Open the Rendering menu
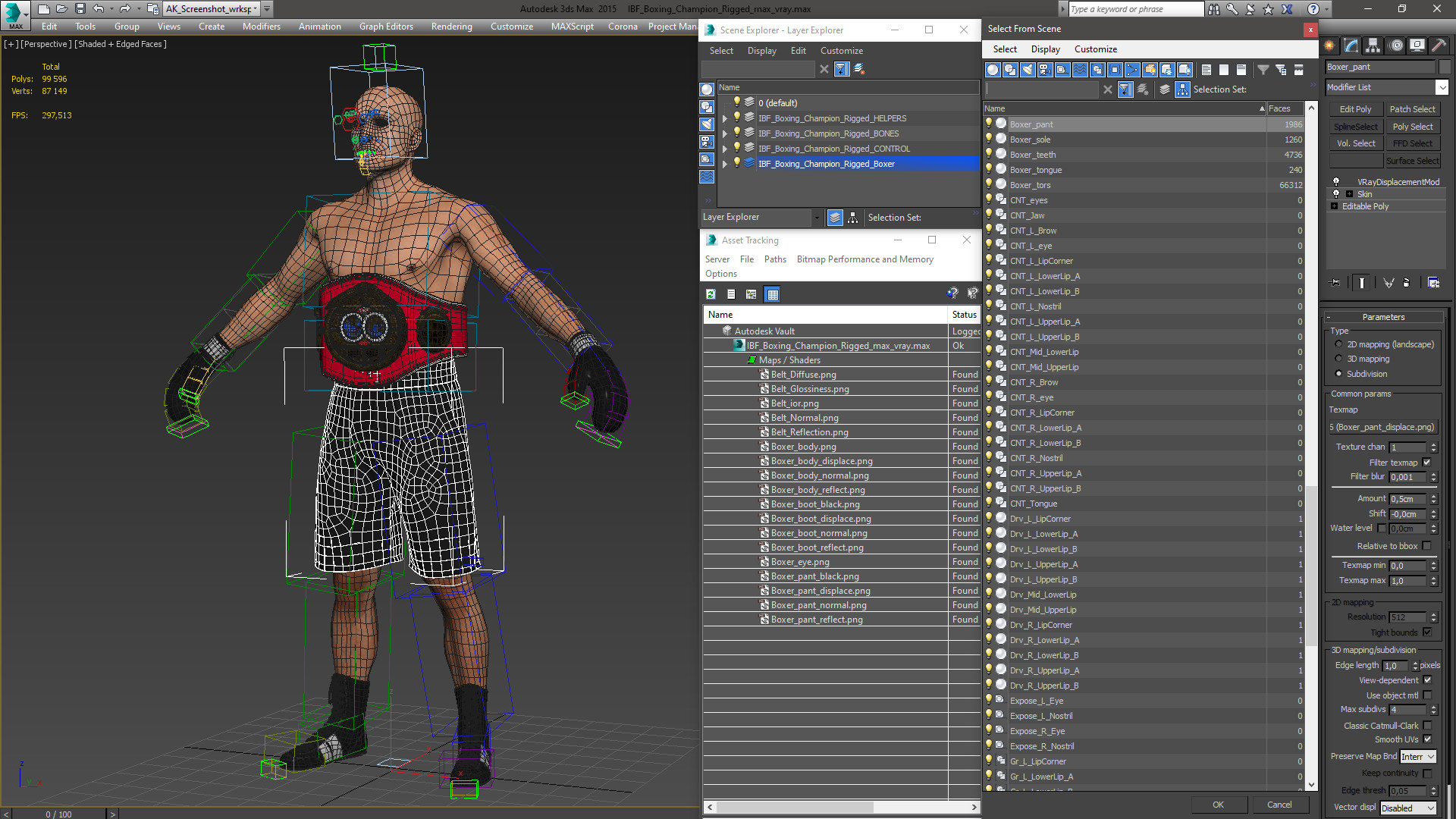 coord(451,27)
